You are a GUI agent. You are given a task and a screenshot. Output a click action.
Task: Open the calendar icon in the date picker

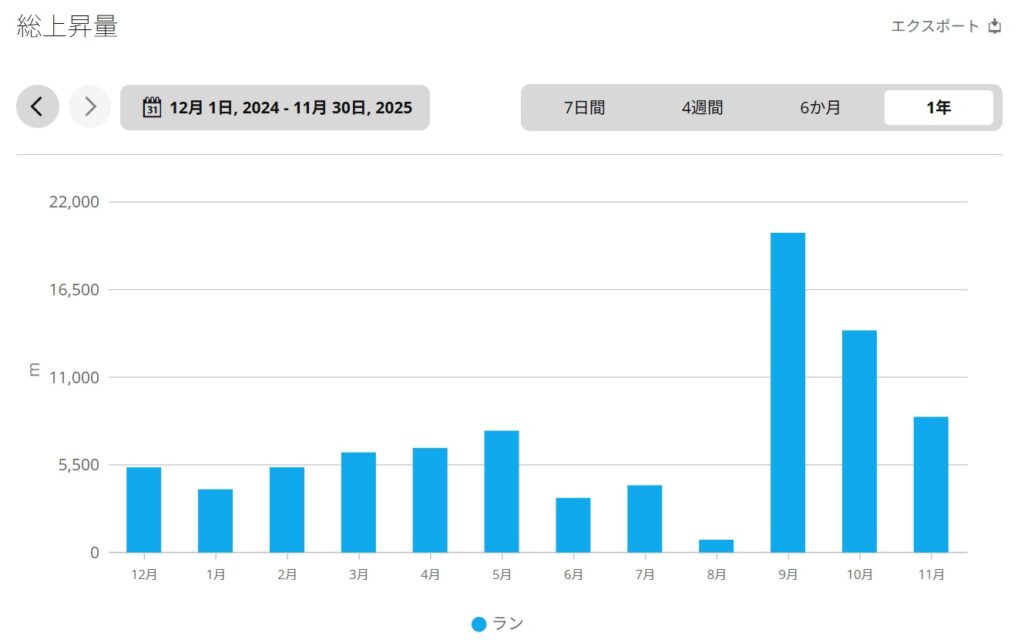click(152, 107)
